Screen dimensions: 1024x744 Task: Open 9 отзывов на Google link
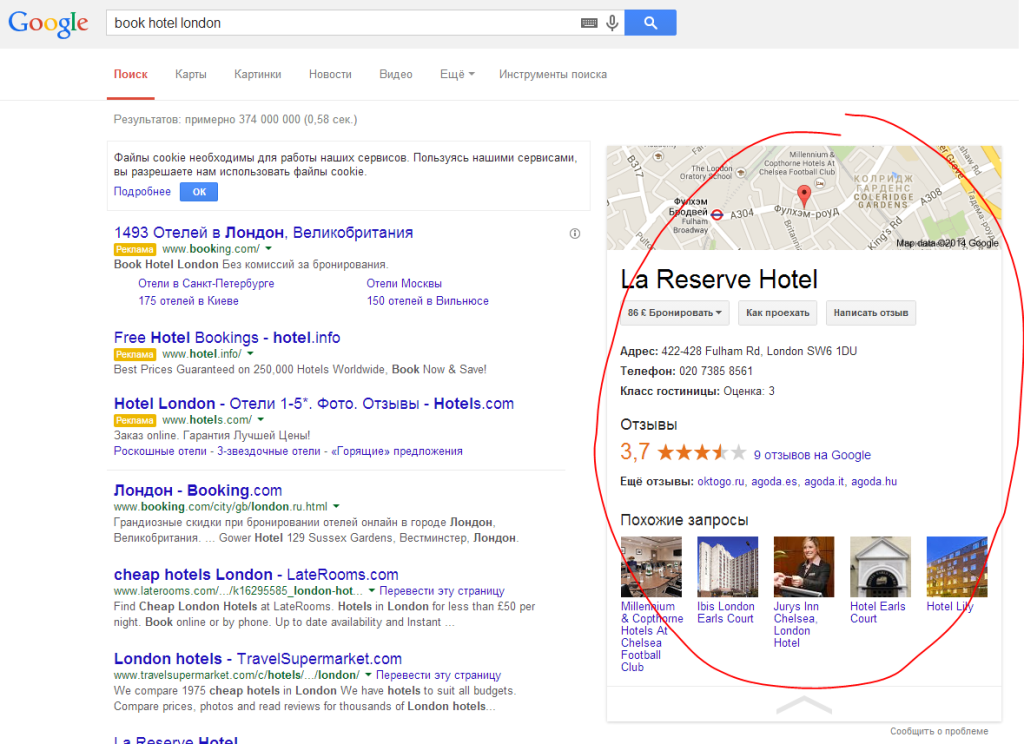click(812, 455)
